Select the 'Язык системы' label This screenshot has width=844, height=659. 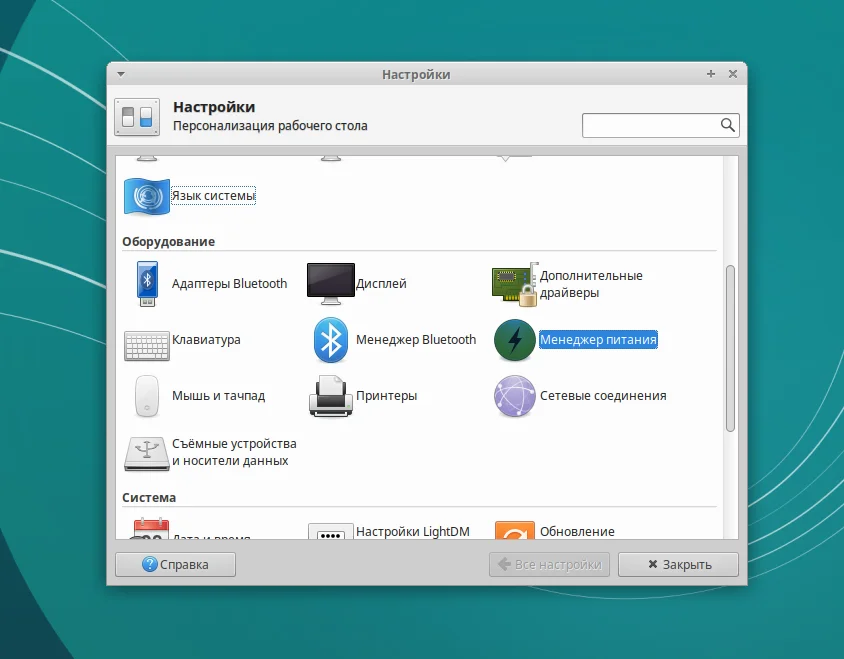tap(213, 195)
